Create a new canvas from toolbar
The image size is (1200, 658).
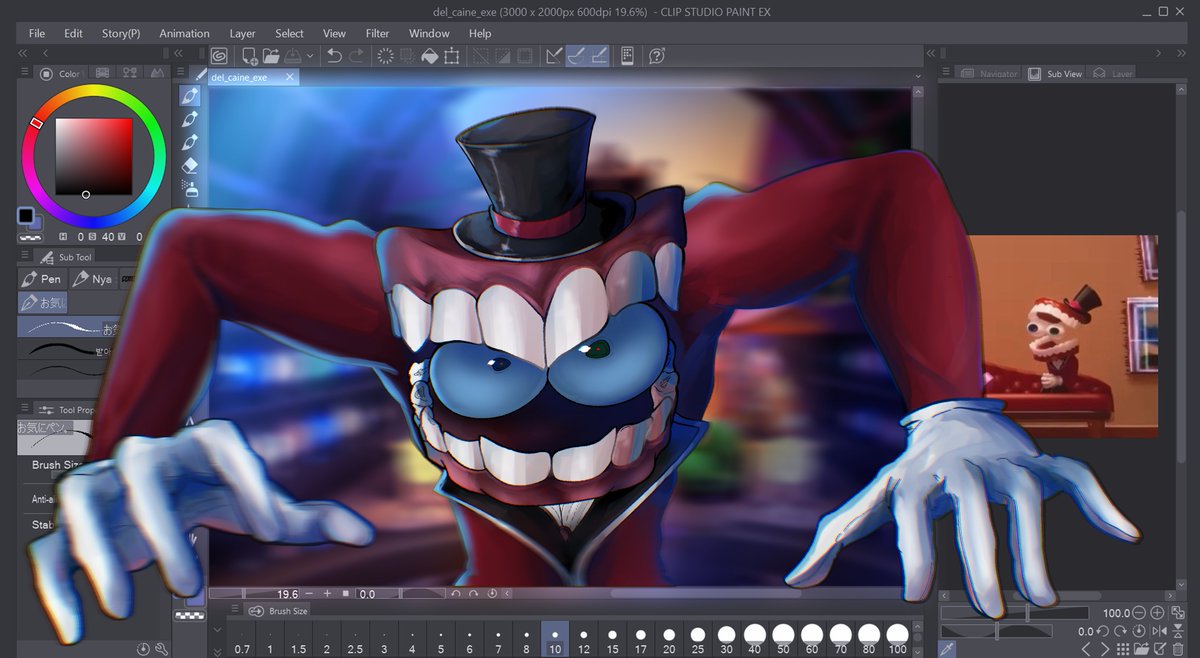(x=249, y=56)
